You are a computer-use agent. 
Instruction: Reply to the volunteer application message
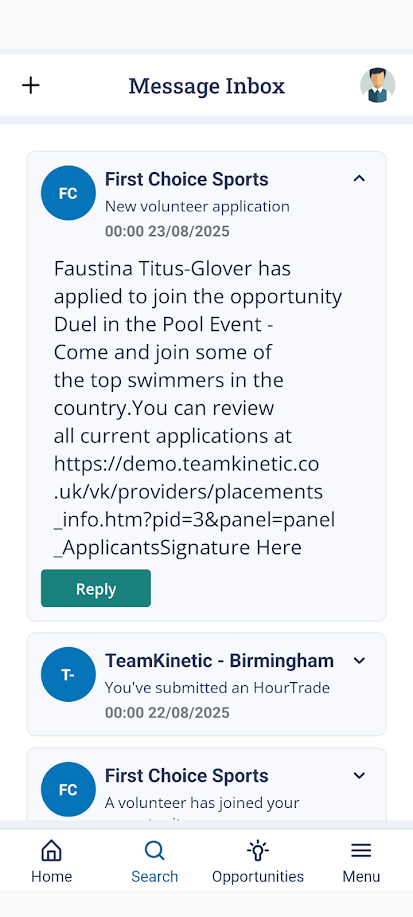click(x=96, y=588)
